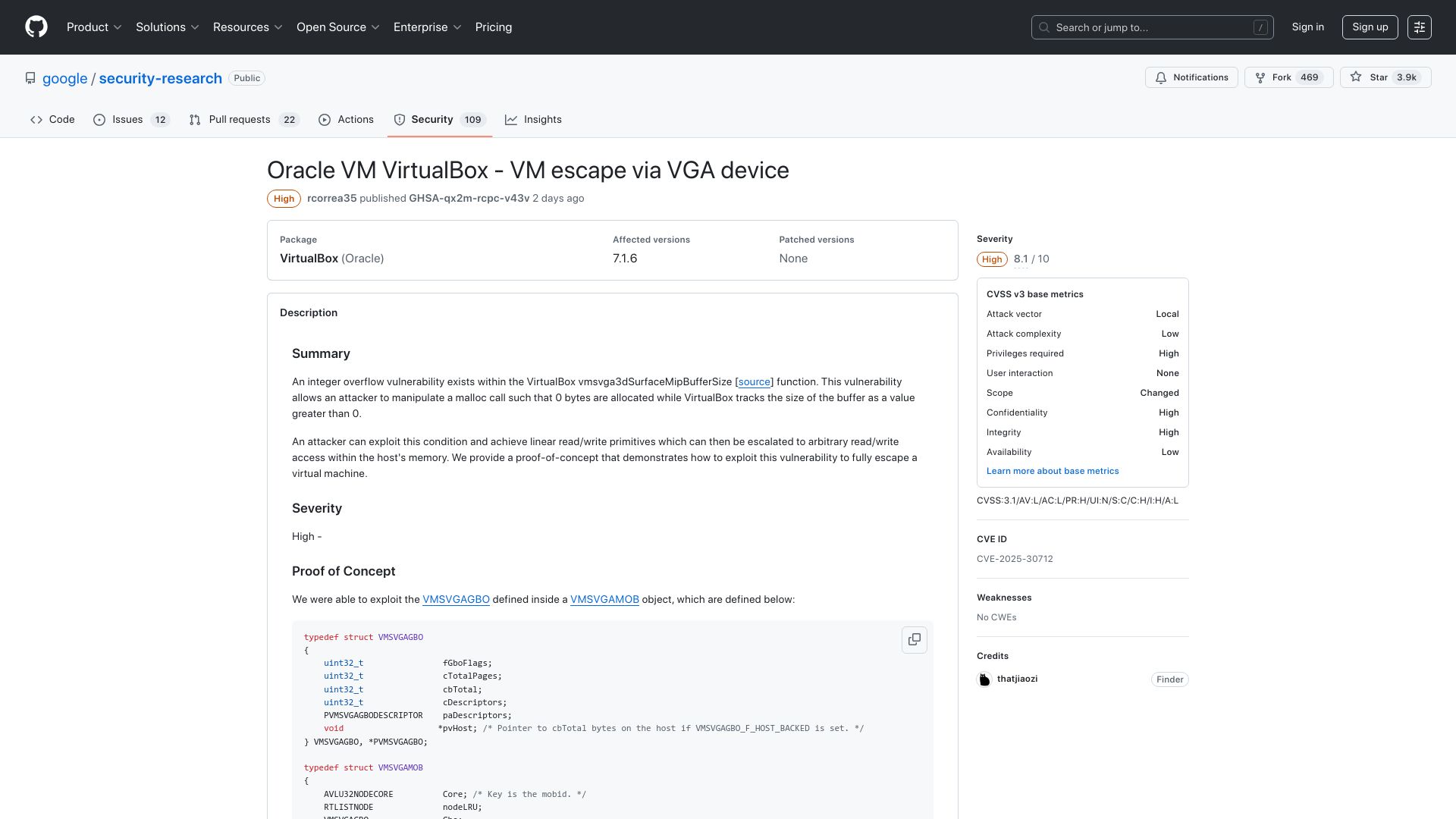The image size is (1456, 819).
Task: Open the Security tab
Action: (440, 120)
